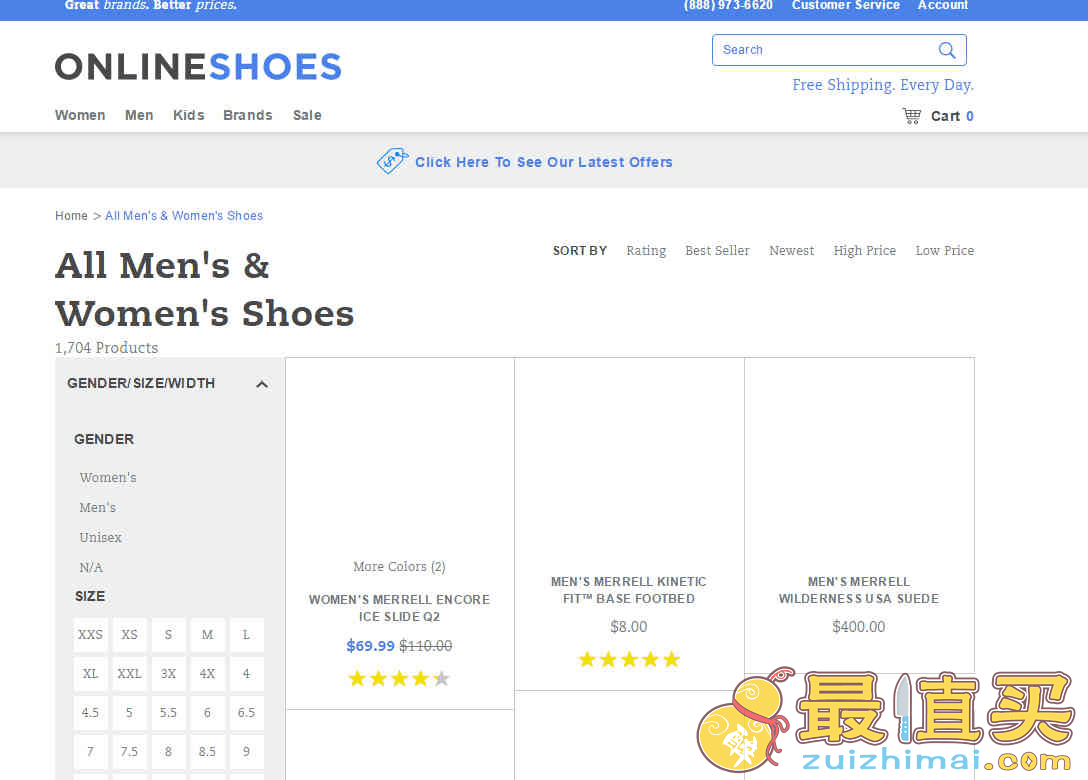Select size 6.5
This screenshot has height=780, width=1088.
246,712
